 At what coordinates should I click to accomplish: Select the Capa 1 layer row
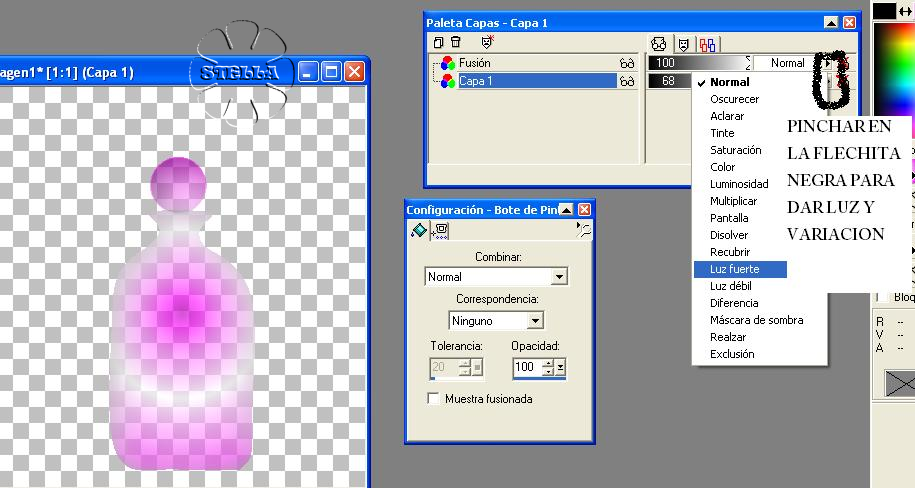(537, 81)
